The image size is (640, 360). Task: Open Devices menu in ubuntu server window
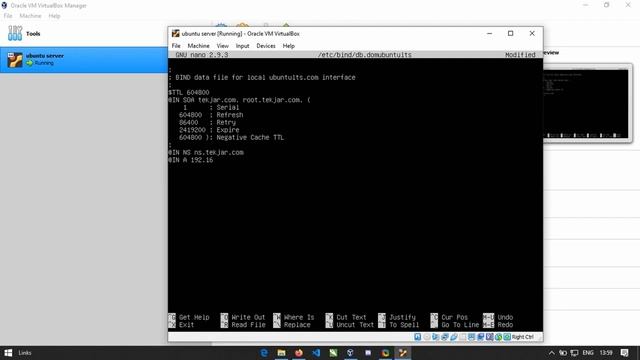tap(266, 46)
